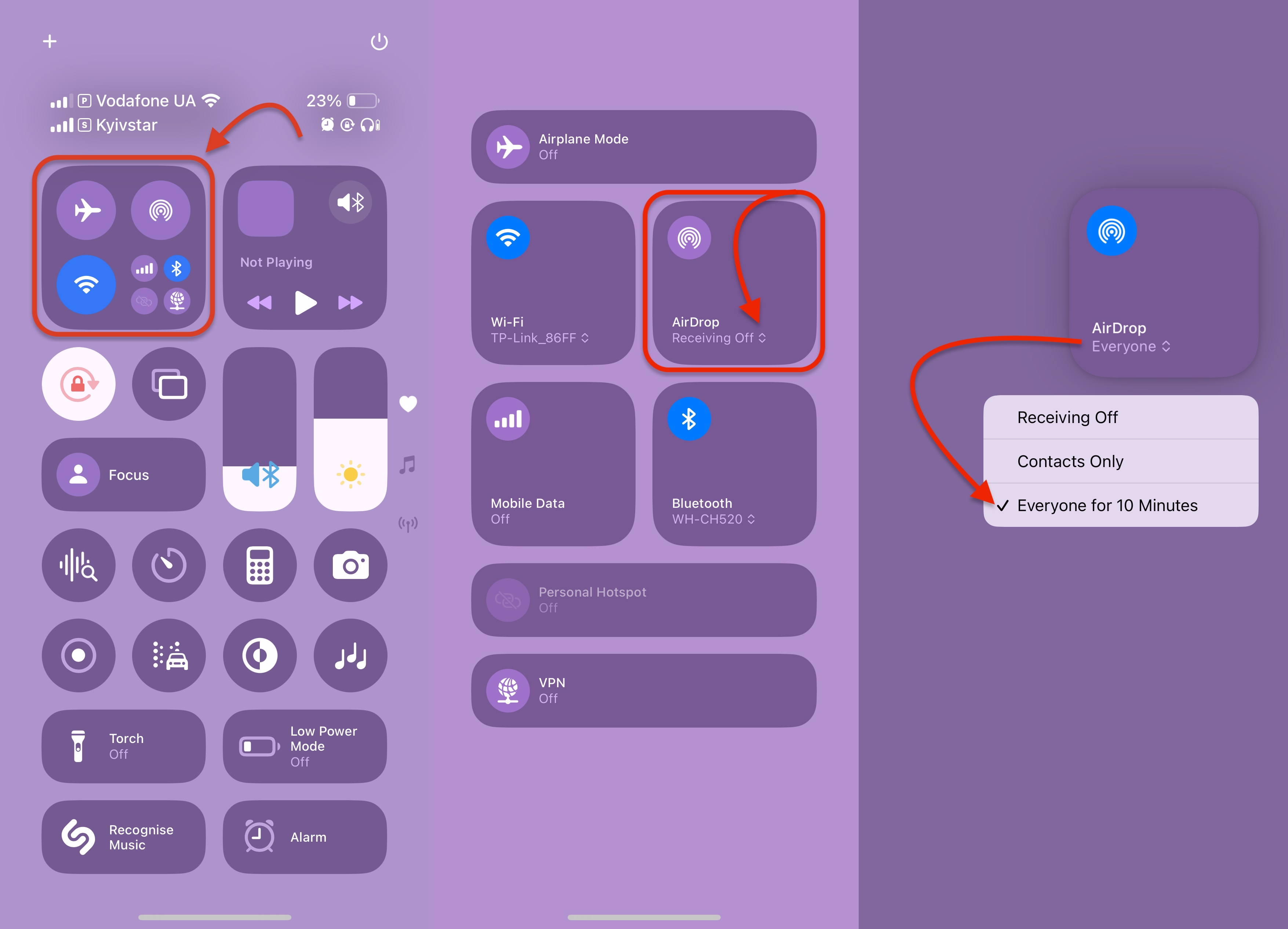Tap the Dark Mode icon

pos(259,655)
